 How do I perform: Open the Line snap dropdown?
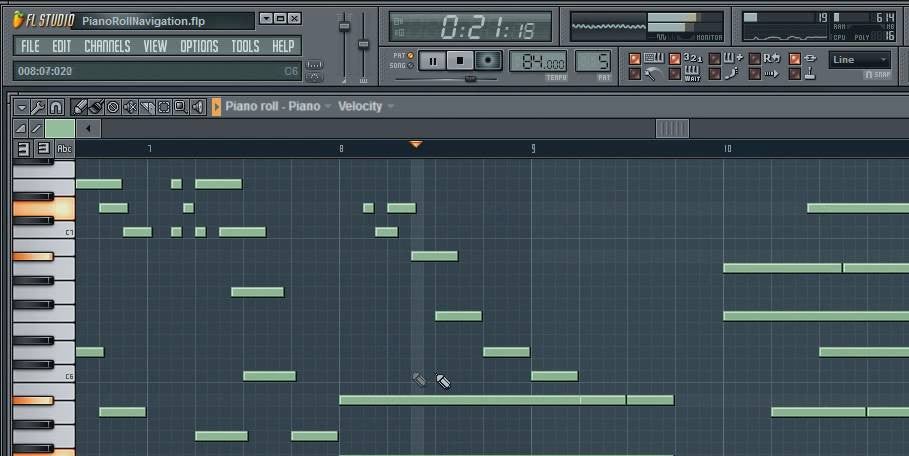pyautogui.click(x=859, y=60)
